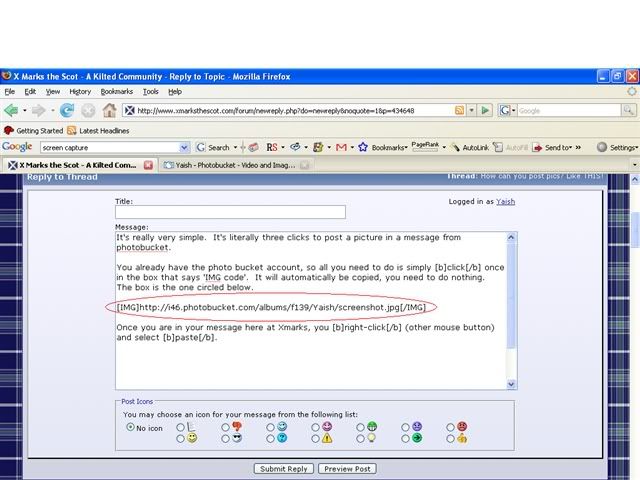The width and height of the screenshot is (640, 480).
Task: Open Google toolbar Settings
Action: 618,147
